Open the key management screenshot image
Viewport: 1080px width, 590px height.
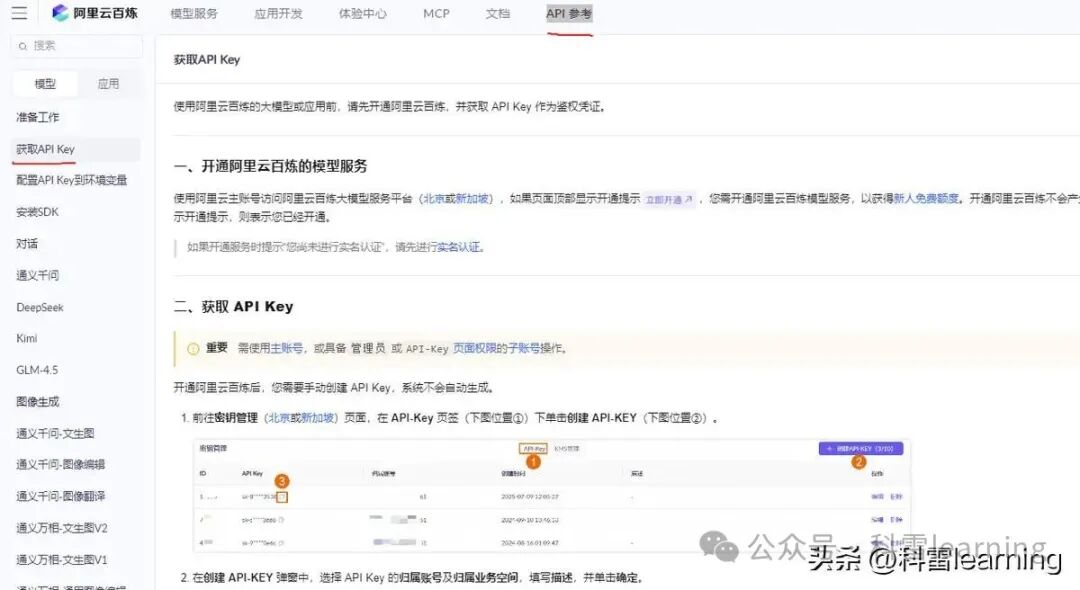[552, 495]
